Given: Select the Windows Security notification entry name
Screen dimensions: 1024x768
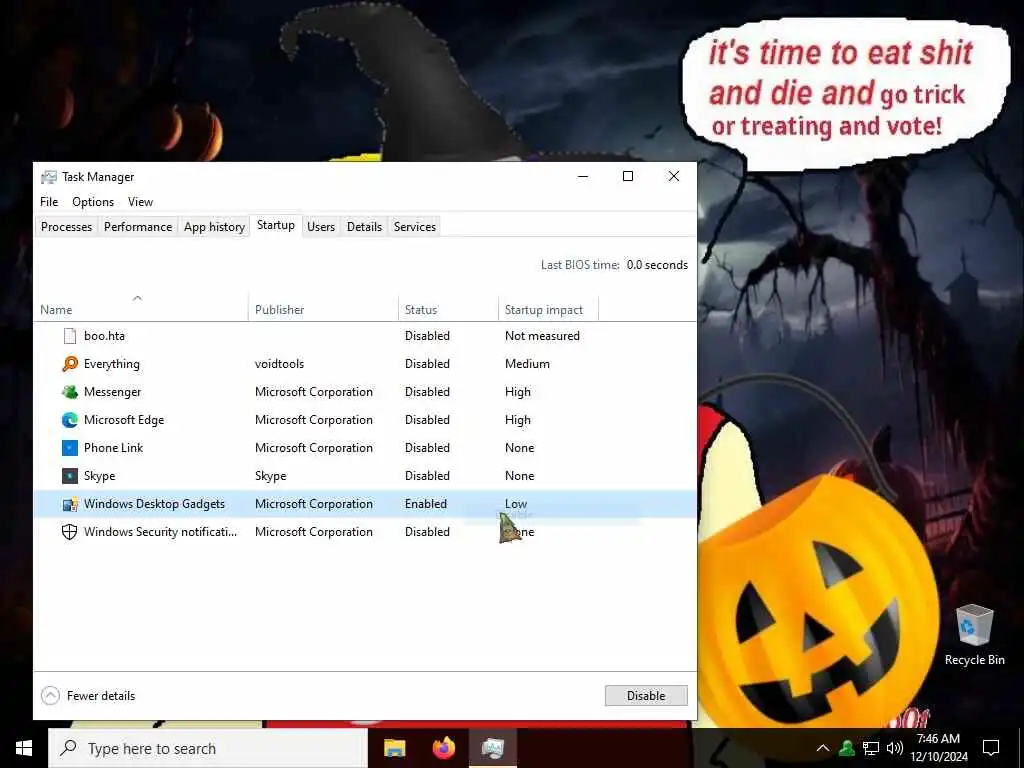Looking at the screenshot, I should point(161,532).
